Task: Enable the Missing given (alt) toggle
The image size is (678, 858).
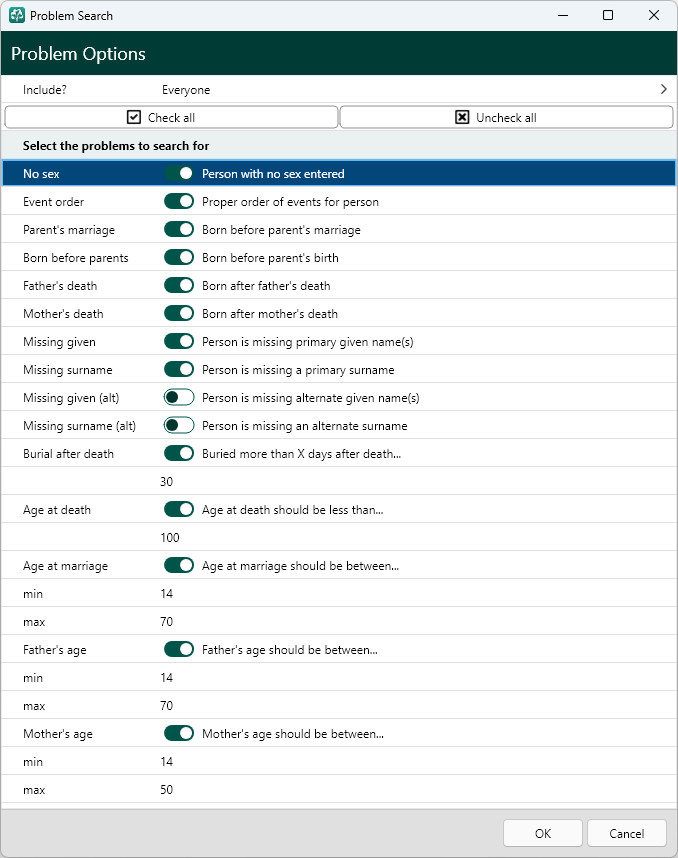Action: pos(179,397)
